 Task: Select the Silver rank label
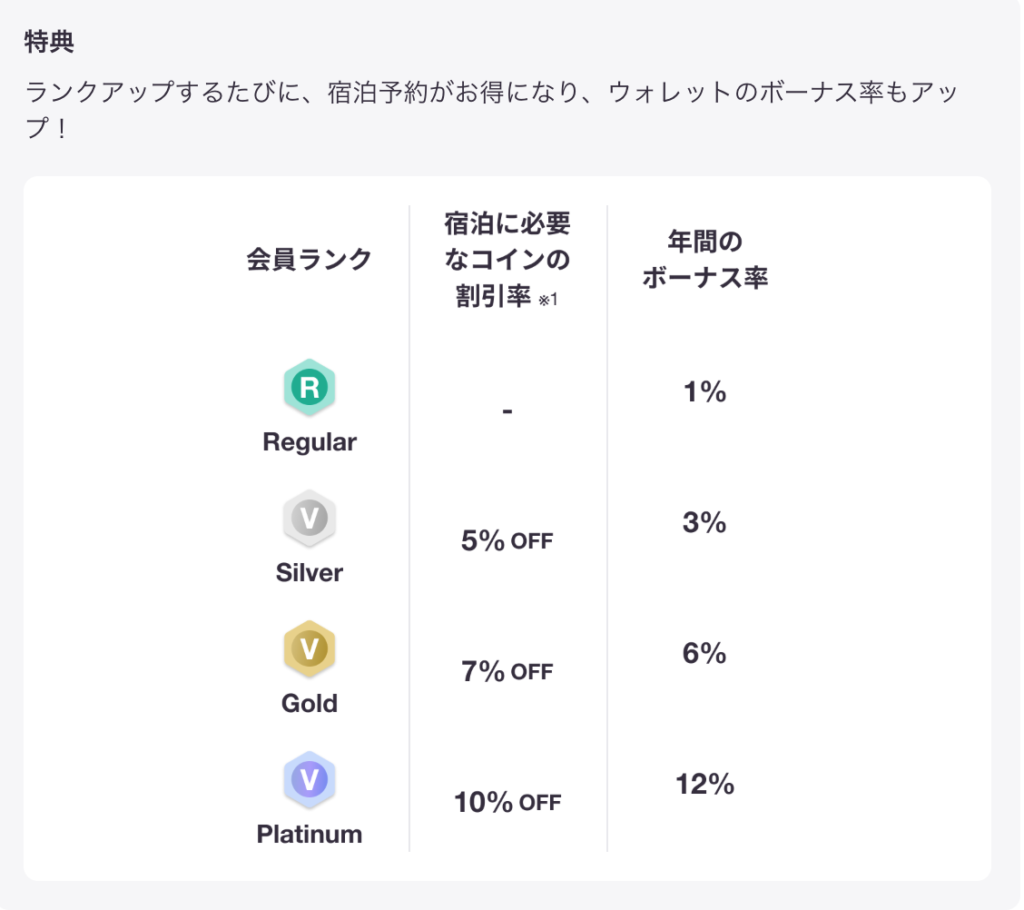coord(309,573)
